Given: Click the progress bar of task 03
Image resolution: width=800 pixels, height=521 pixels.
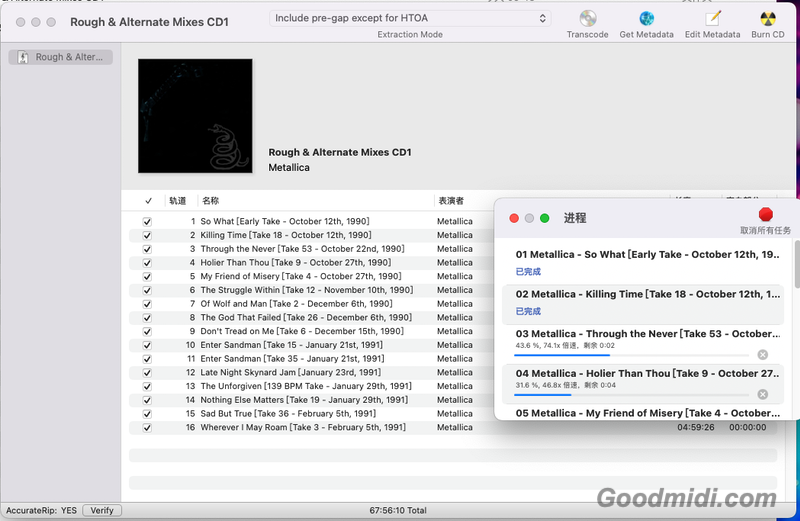Looking at the screenshot, I should point(632,355).
